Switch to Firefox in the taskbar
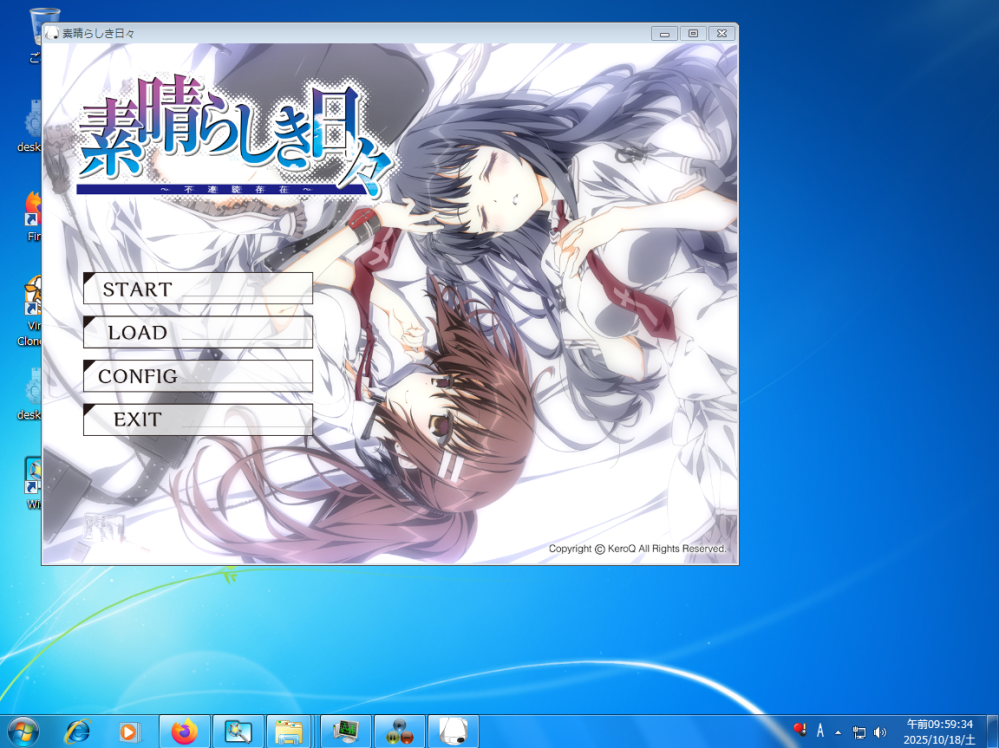The width and height of the screenshot is (999, 748). (x=184, y=732)
